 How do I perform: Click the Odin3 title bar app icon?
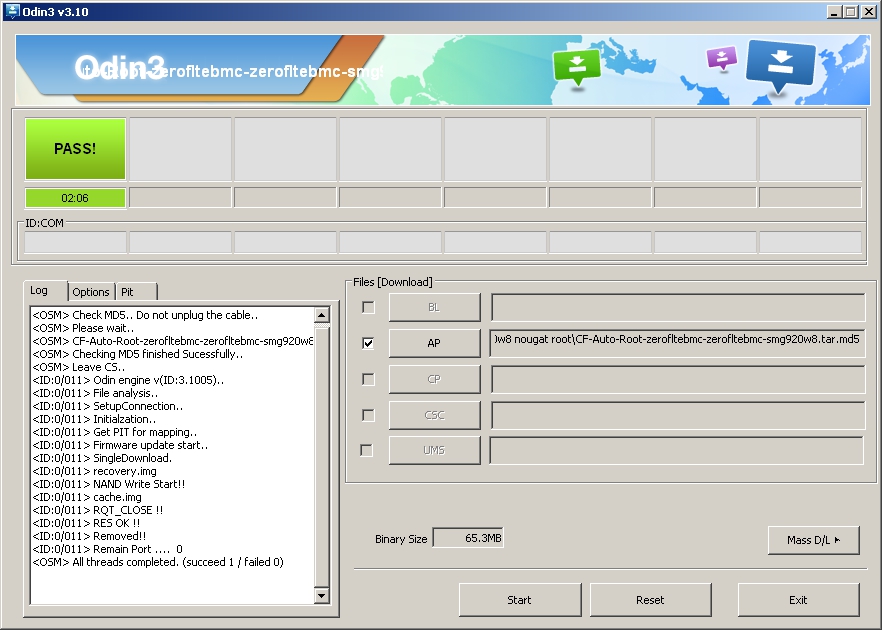pos(11,11)
